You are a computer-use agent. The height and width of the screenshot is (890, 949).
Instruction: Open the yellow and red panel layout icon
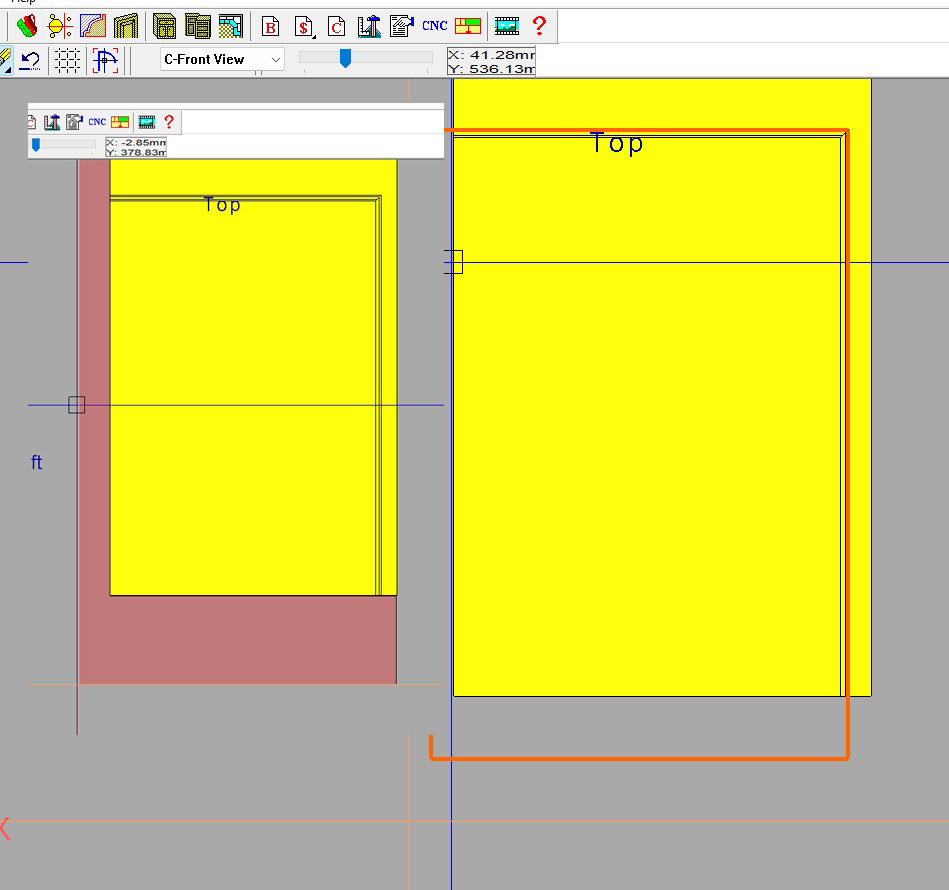[468, 25]
